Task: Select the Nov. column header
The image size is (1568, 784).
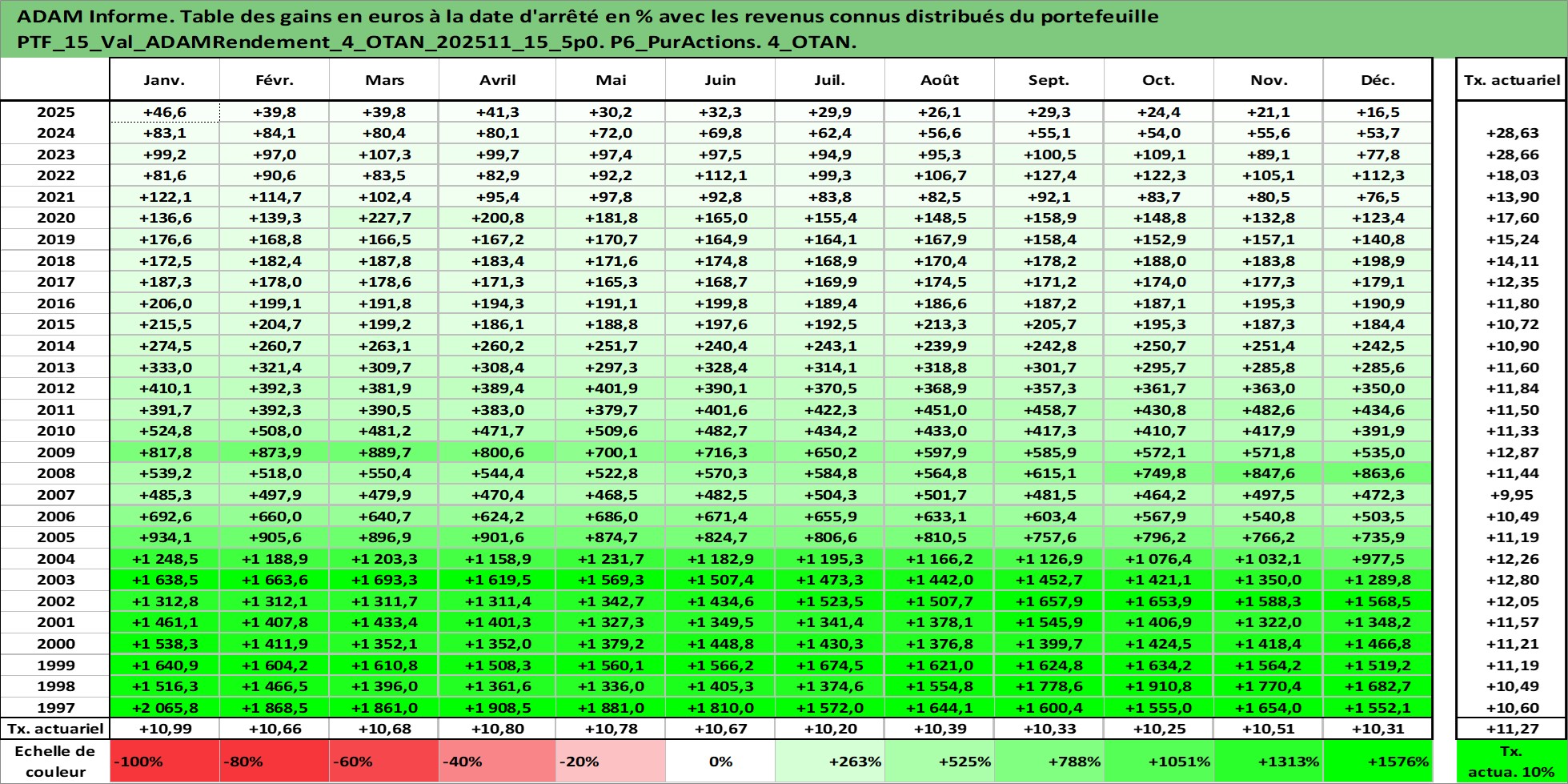Action: tap(1269, 80)
